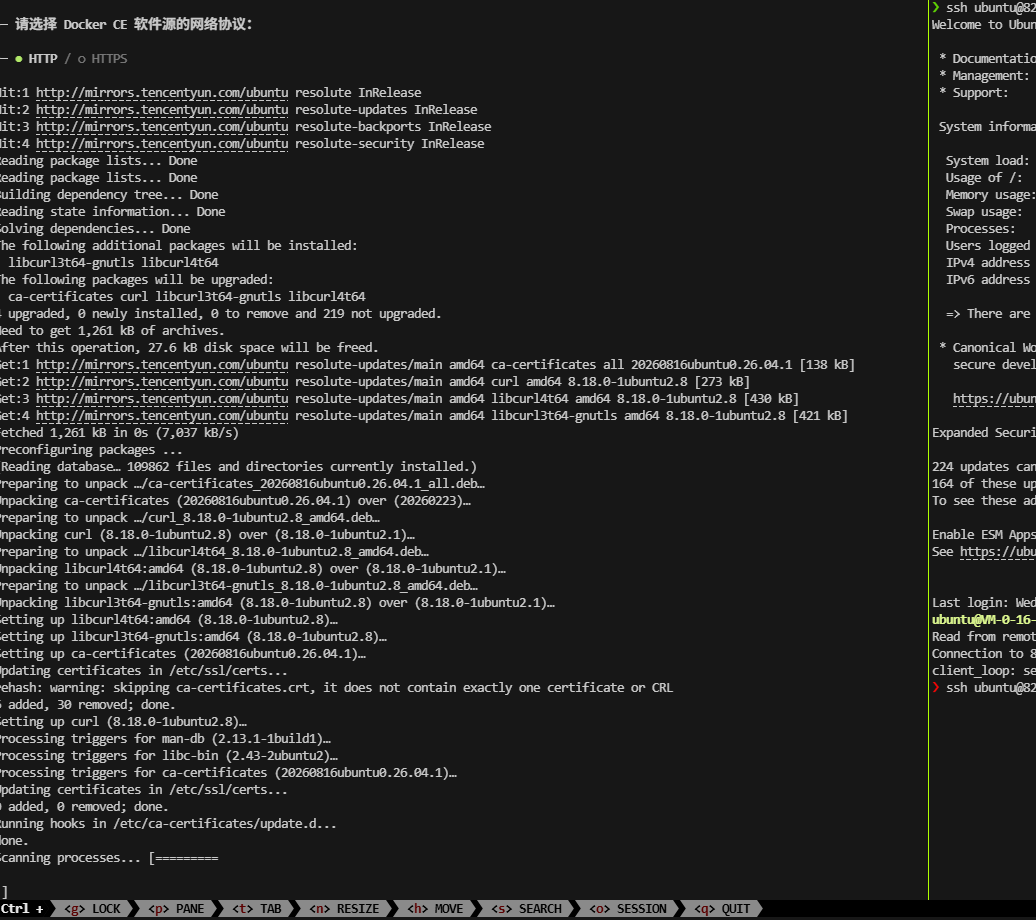Open PANE mode in the status bar
This screenshot has height=920, width=1036.
coord(176,909)
